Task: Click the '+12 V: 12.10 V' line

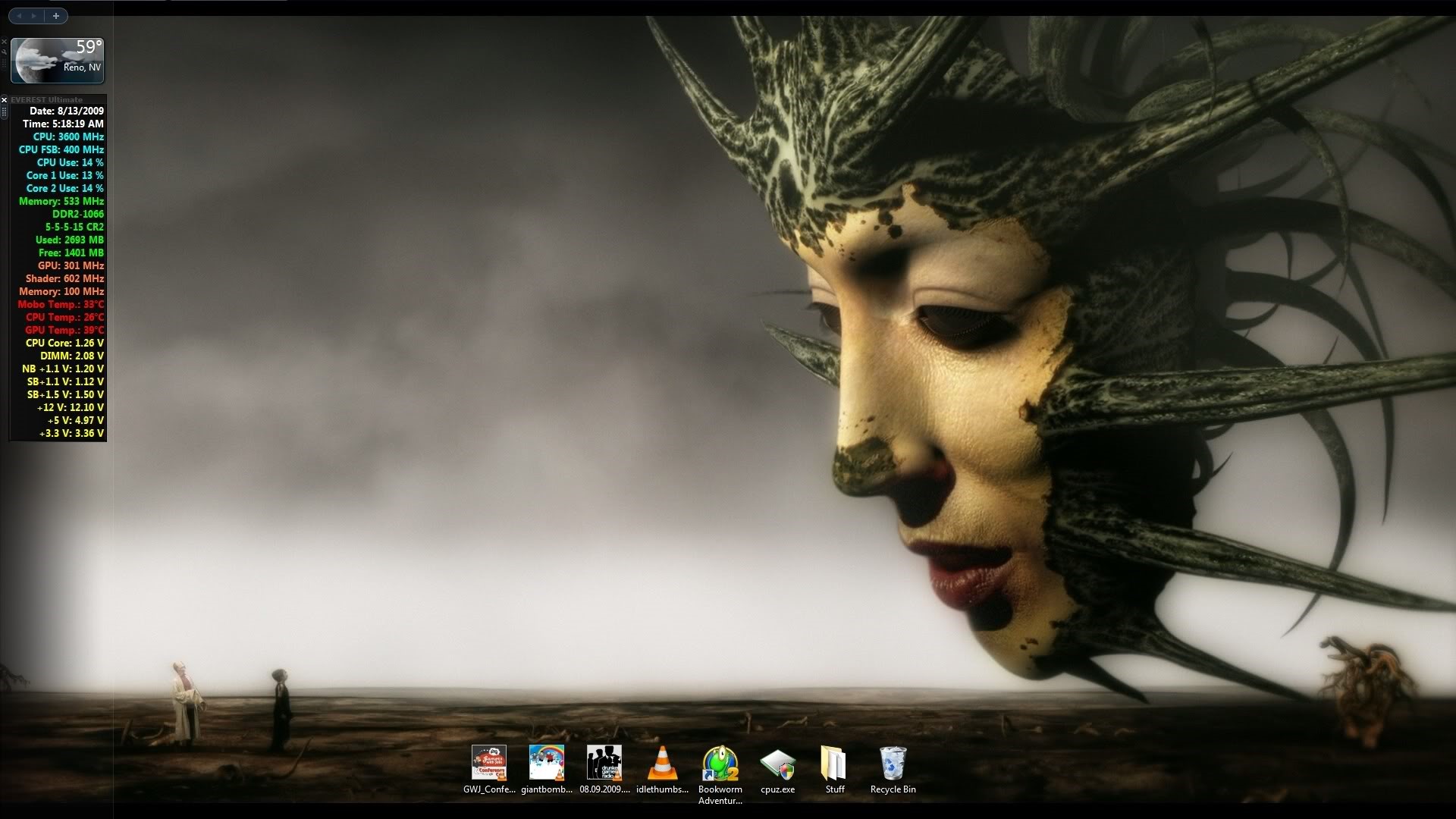Action: (x=71, y=407)
